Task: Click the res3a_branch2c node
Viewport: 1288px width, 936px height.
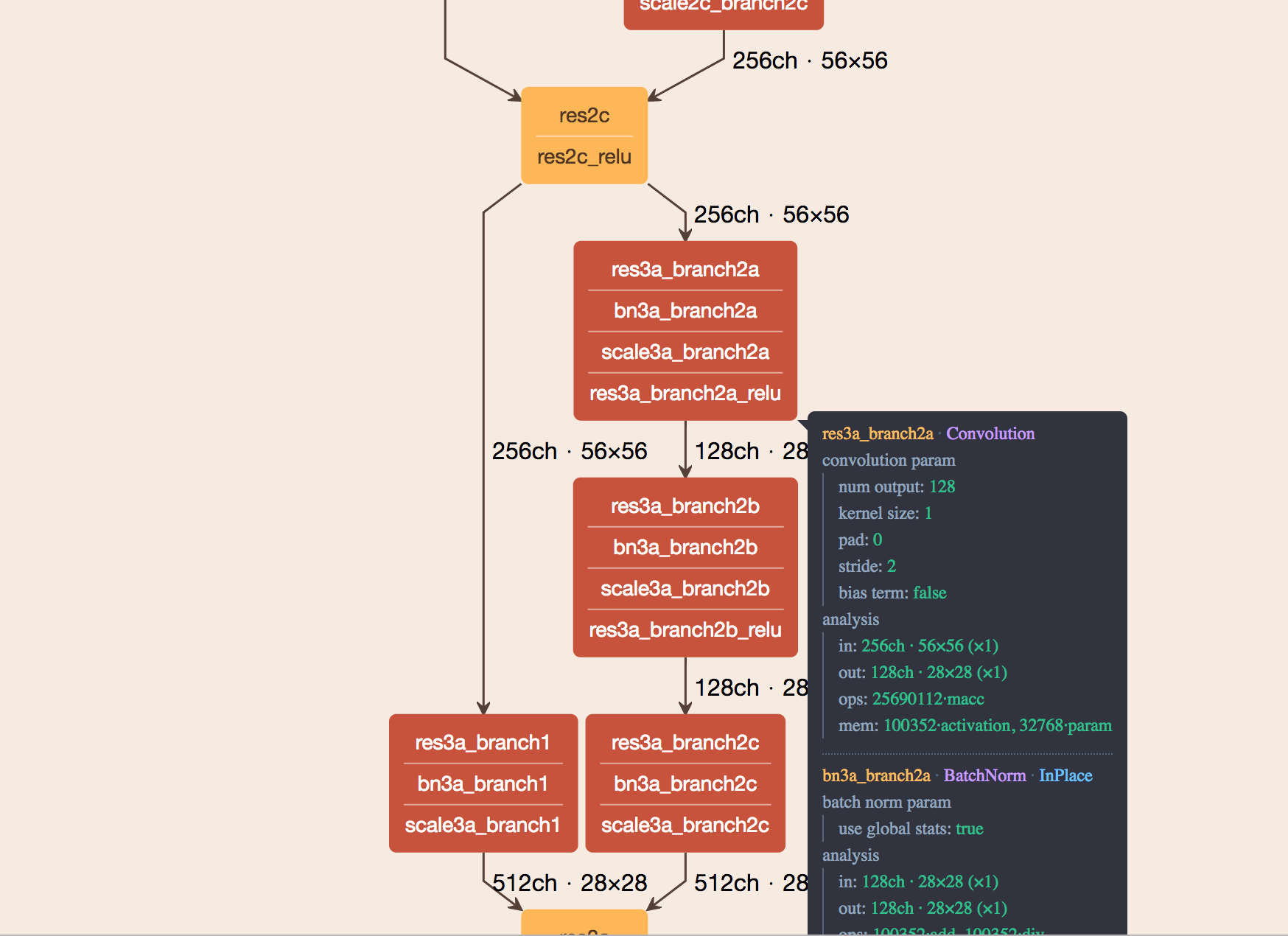Action: pos(684,743)
